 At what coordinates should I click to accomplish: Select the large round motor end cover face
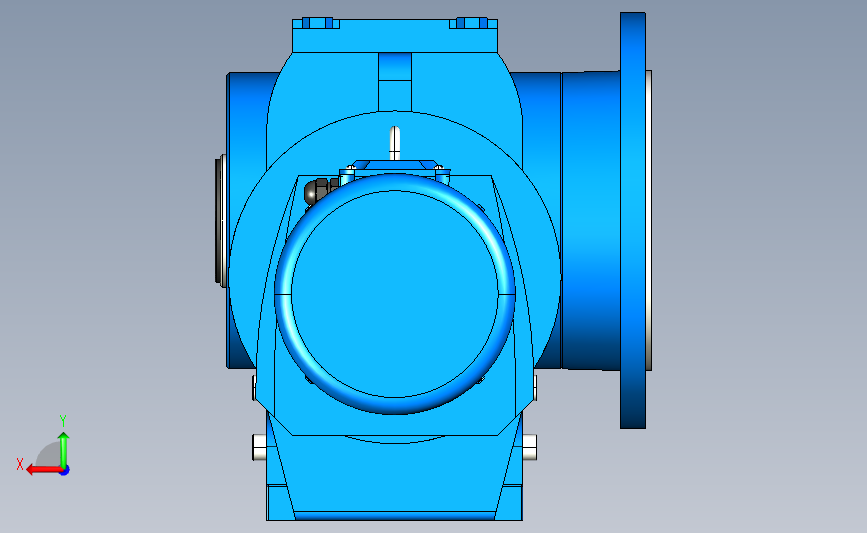[x=395, y=294]
